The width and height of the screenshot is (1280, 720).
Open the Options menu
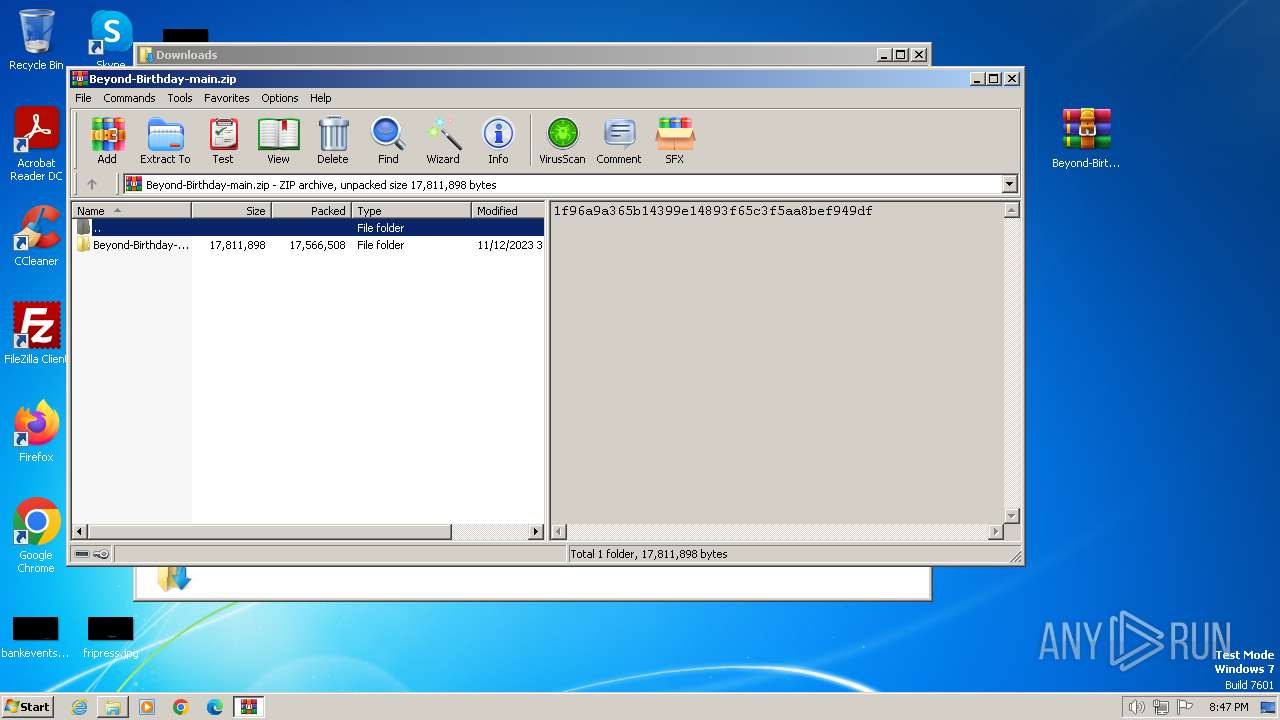tap(280, 98)
